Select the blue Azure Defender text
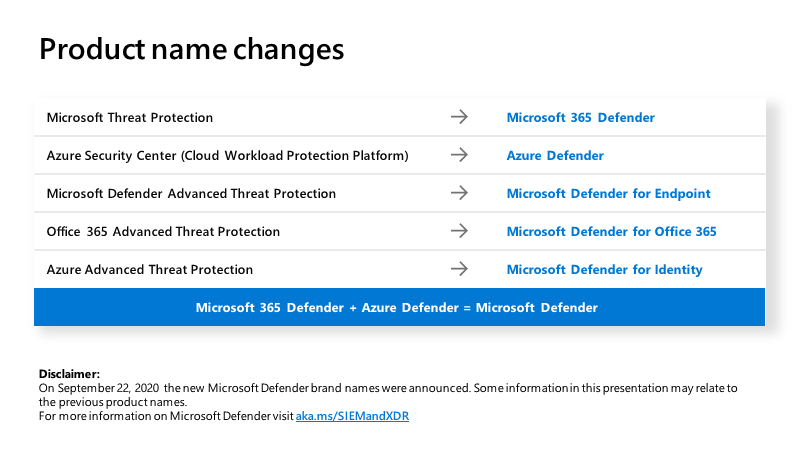800x450 pixels. tap(554, 155)
